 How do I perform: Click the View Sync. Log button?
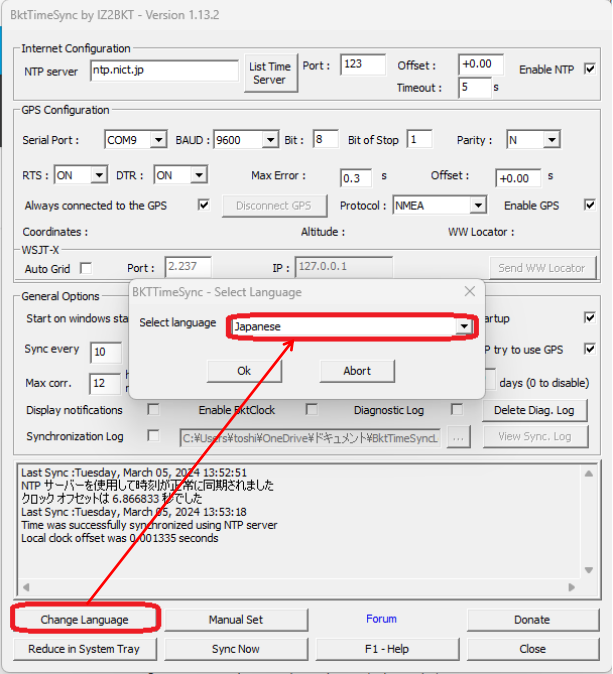pyautogui.click(x=535, y=437)
